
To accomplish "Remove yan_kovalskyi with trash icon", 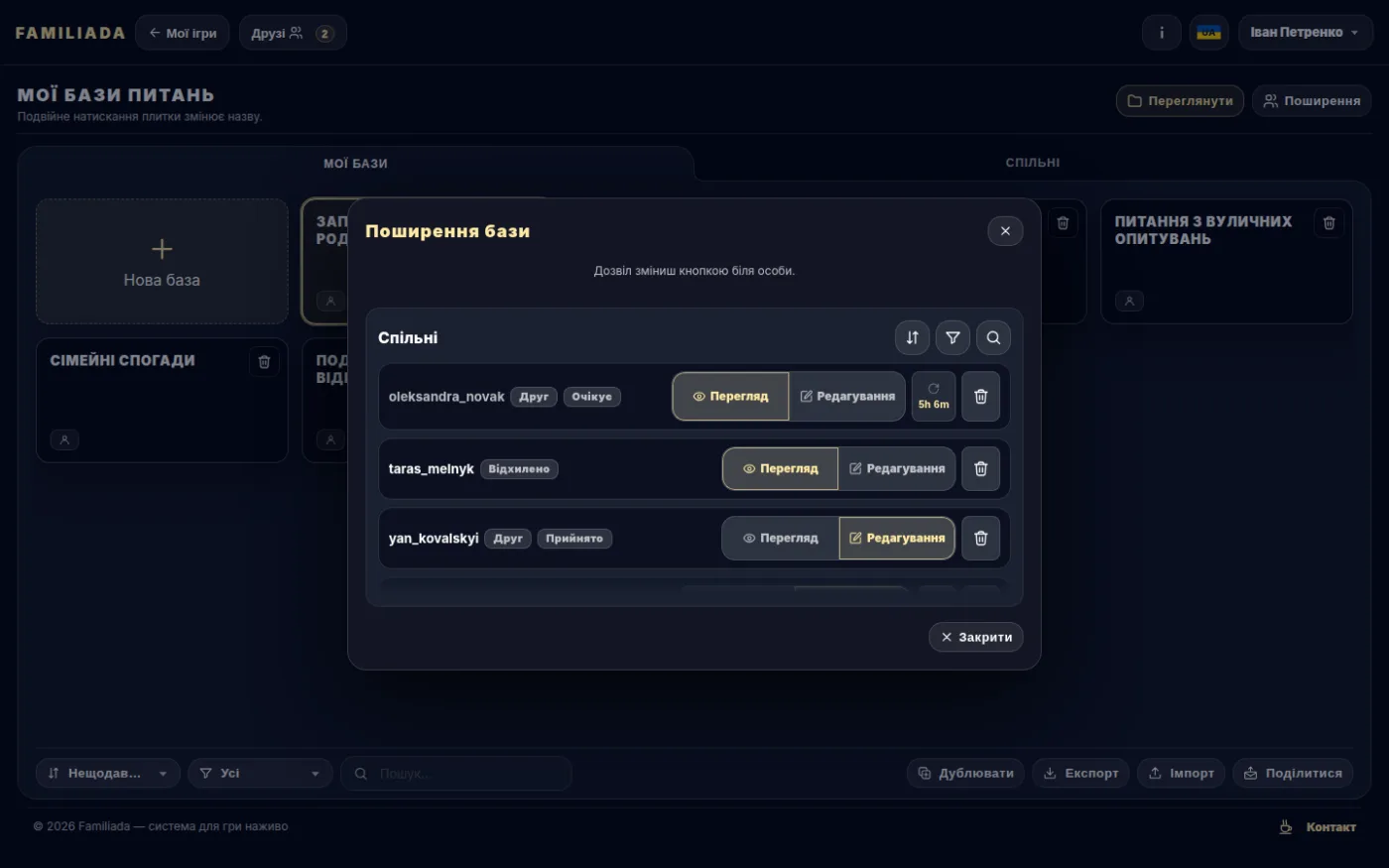I will point(981,538).
